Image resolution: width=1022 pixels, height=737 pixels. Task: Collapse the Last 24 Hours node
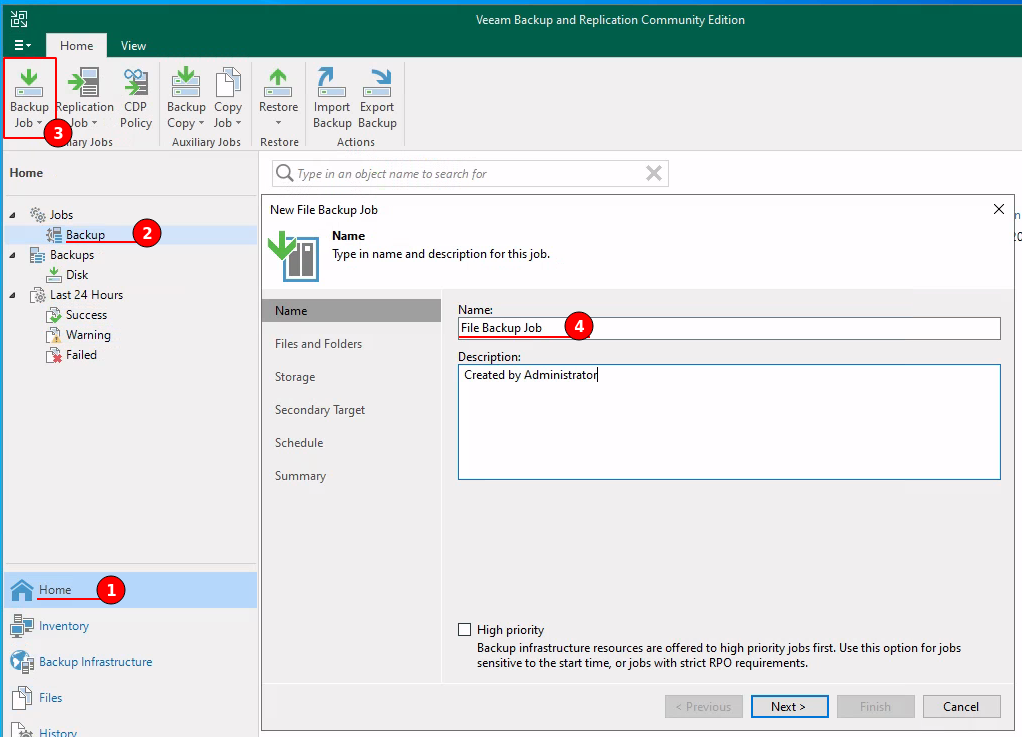click(12, 295)
